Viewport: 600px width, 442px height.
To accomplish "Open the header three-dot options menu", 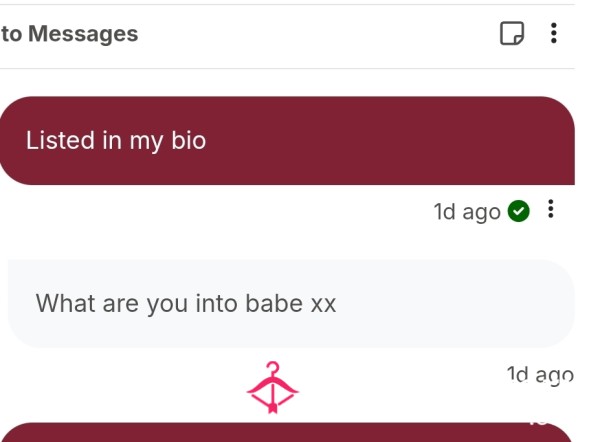I will [553, 33].
